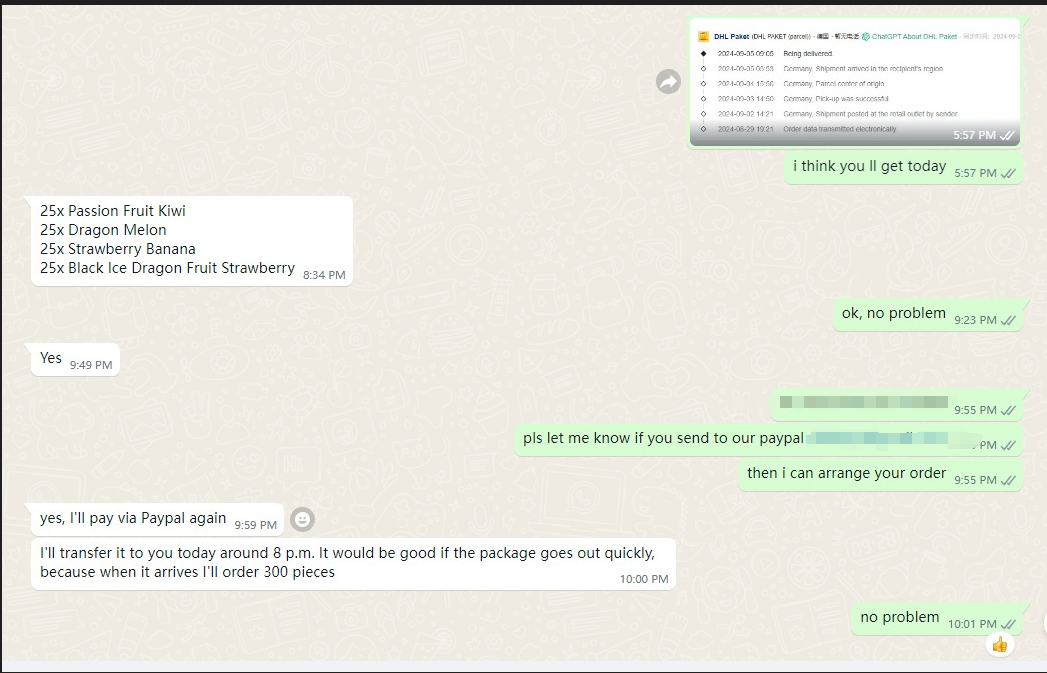Screen dimensions: 1047x673
Task: Click the 'i think you ll get today' bubble
Action: click(869, 167)
